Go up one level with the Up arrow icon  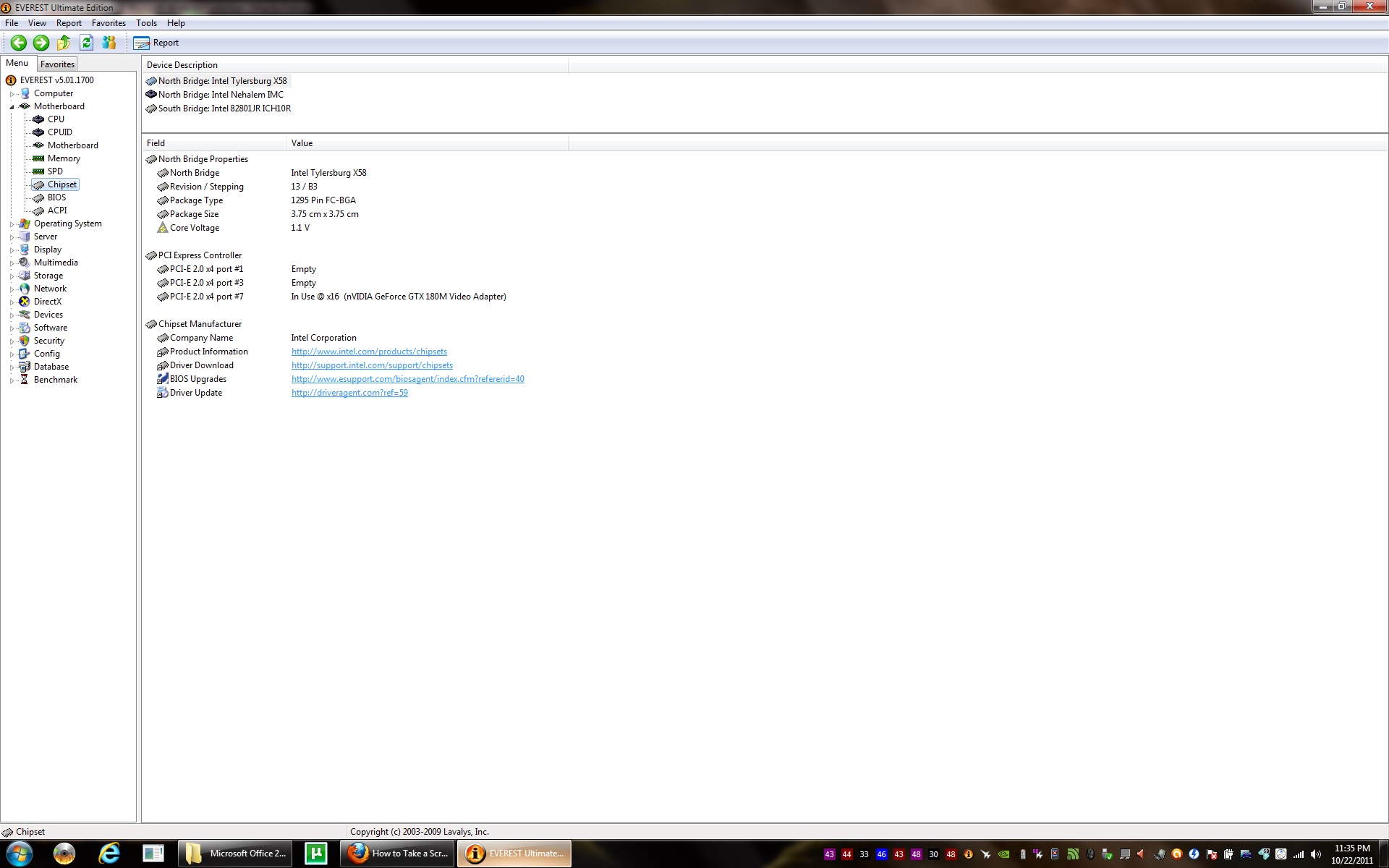(x=64, y=43)
